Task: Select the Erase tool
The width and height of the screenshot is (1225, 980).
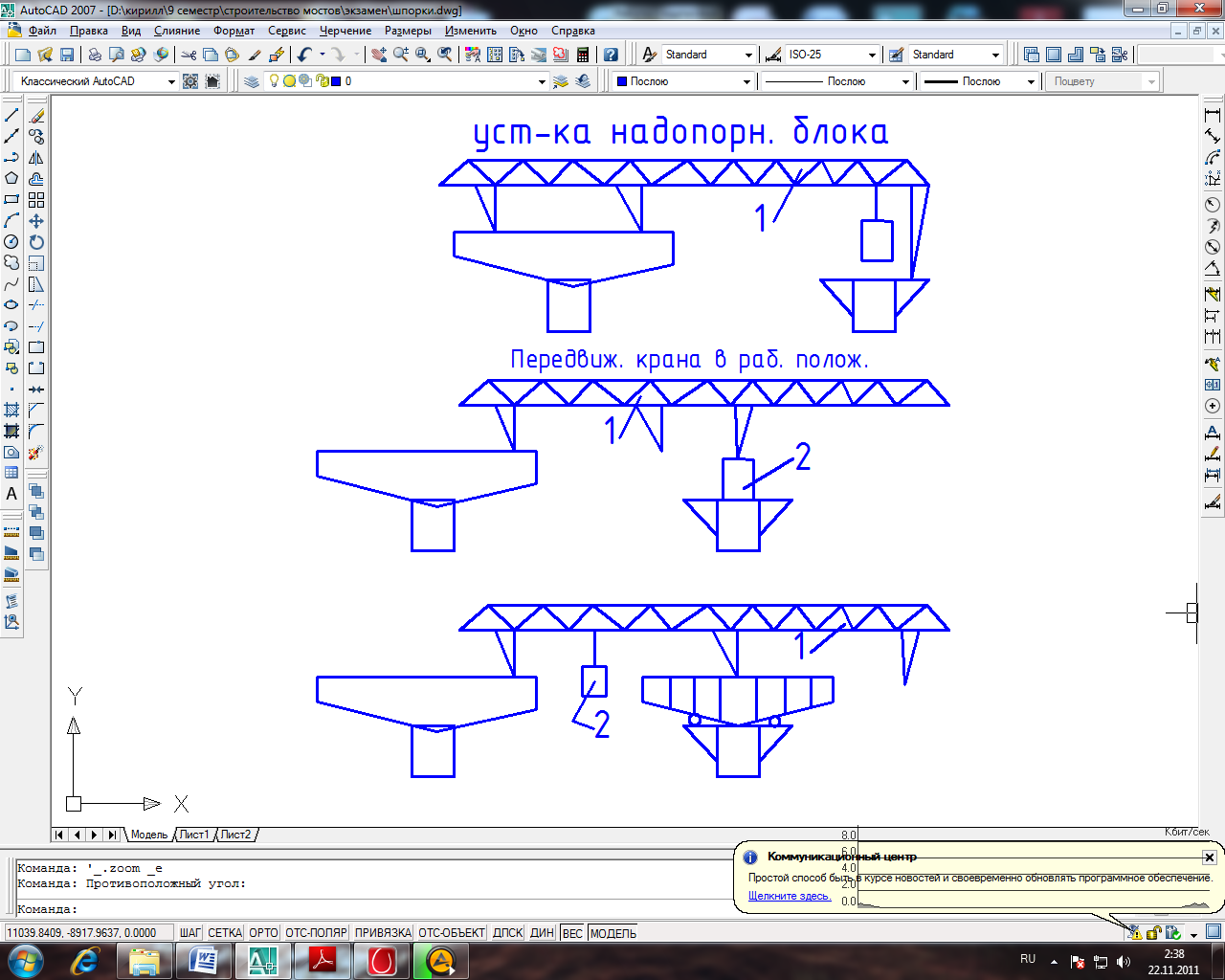Action: click(x=36, y=116)
